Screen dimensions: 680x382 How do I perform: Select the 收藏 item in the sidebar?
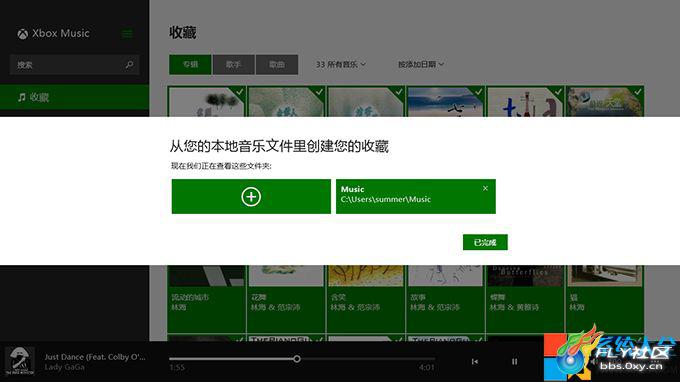click(x=74, y=97)
